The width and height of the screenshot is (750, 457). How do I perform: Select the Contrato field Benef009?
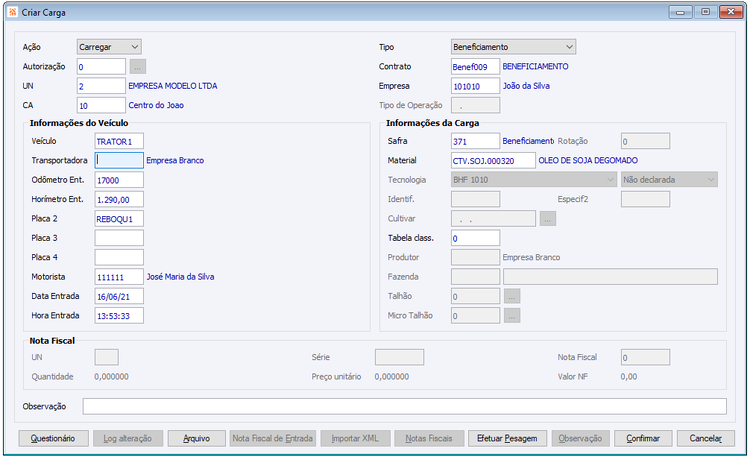point(475,67)
